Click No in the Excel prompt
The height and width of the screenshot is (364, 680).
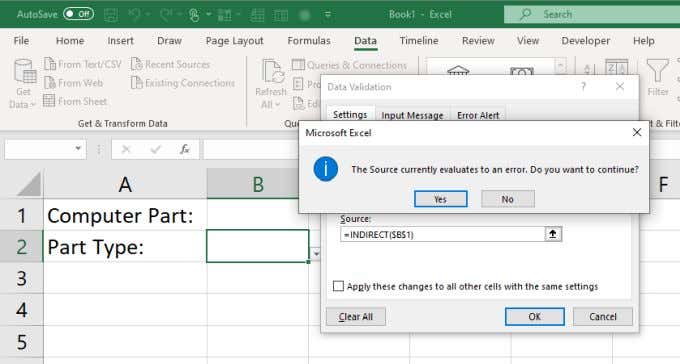pyautogui.click(x=507, y=199)
